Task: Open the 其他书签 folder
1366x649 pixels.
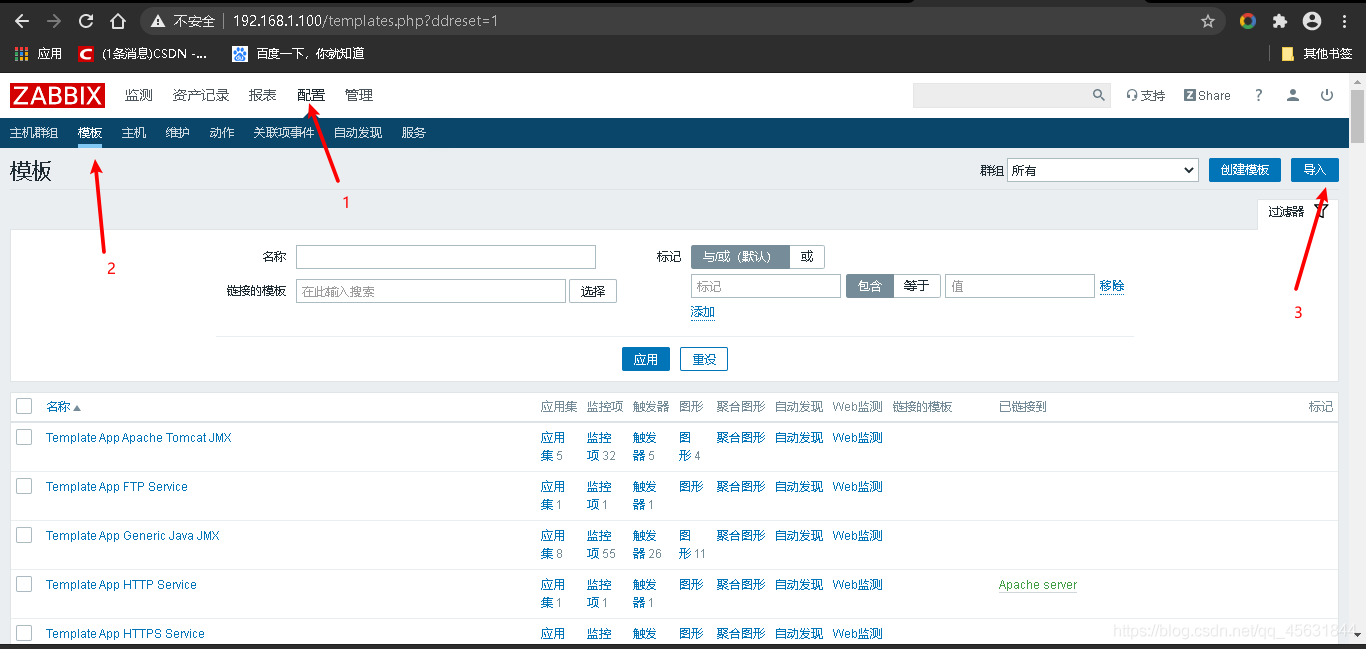Action: (x=1317, y=53)
